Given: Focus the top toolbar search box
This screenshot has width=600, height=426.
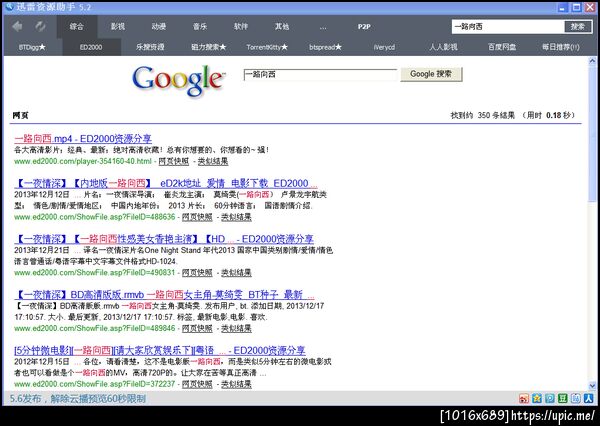Looking at the screenshot, I should point(507,26).
